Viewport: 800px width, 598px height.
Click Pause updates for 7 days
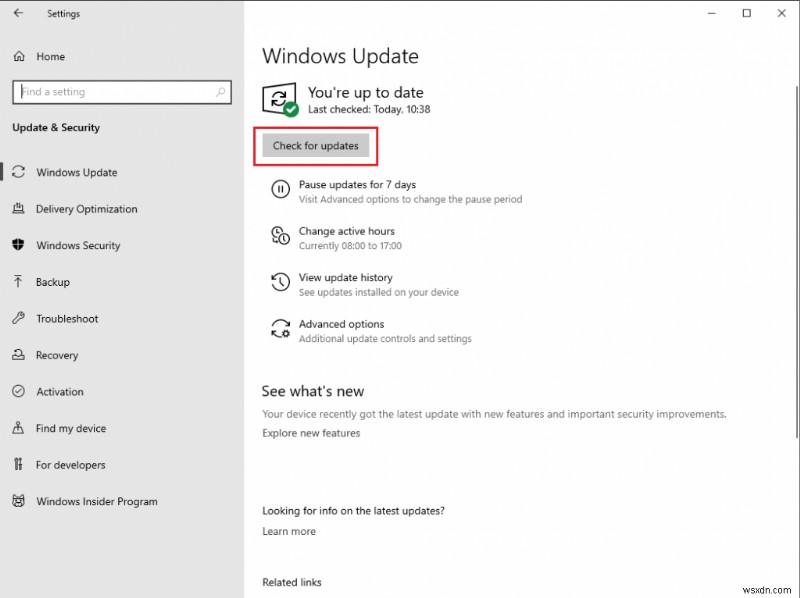[357, 185]
